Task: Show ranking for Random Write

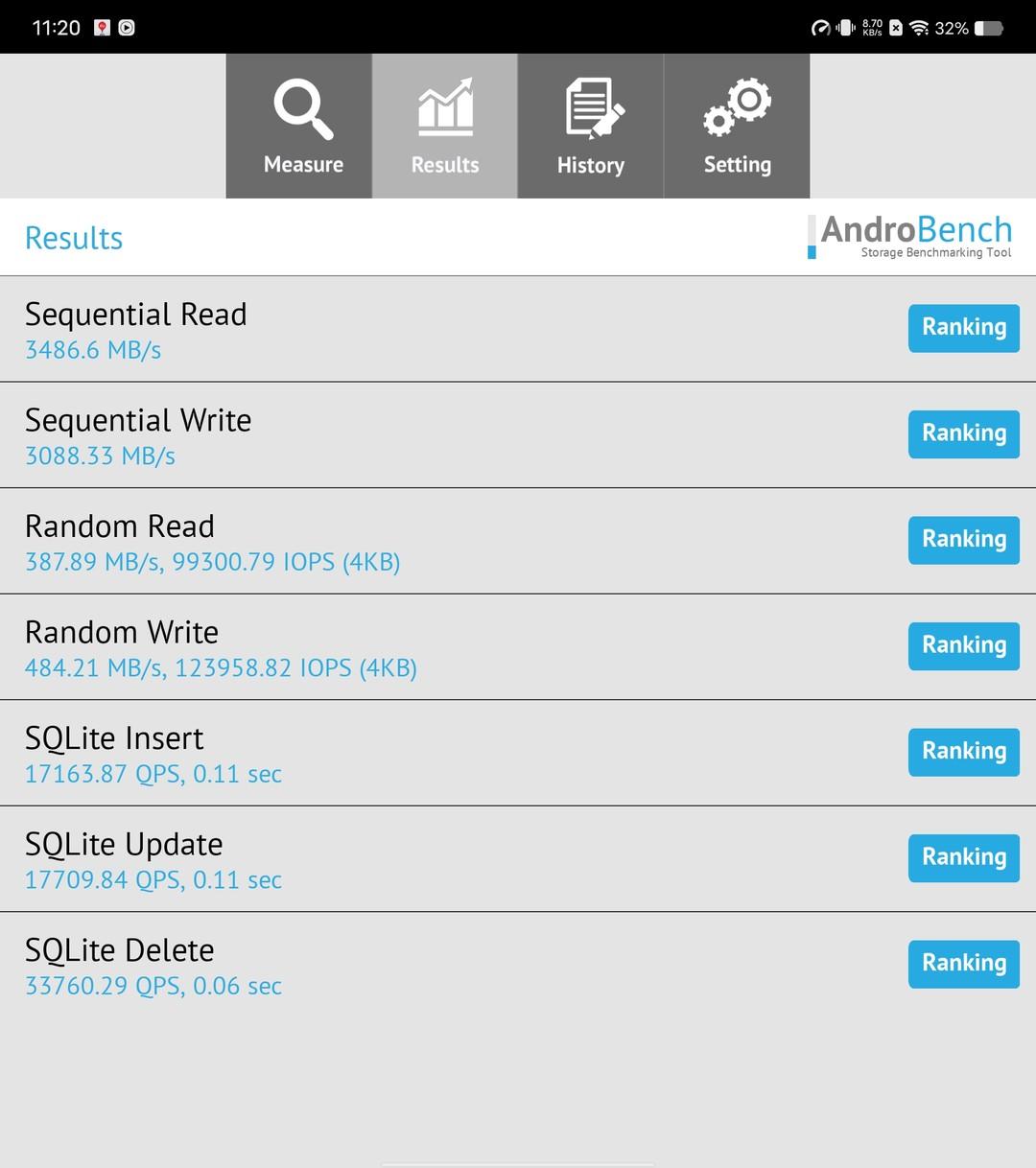Action: pyautogui.click(x=963, y=645)
